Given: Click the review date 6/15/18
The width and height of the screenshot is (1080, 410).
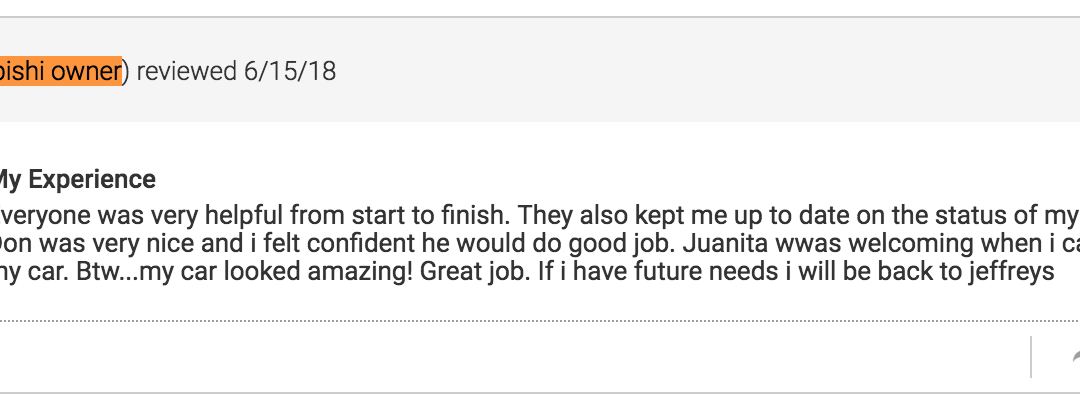Looking at the screenshot, I should [290, 71].
